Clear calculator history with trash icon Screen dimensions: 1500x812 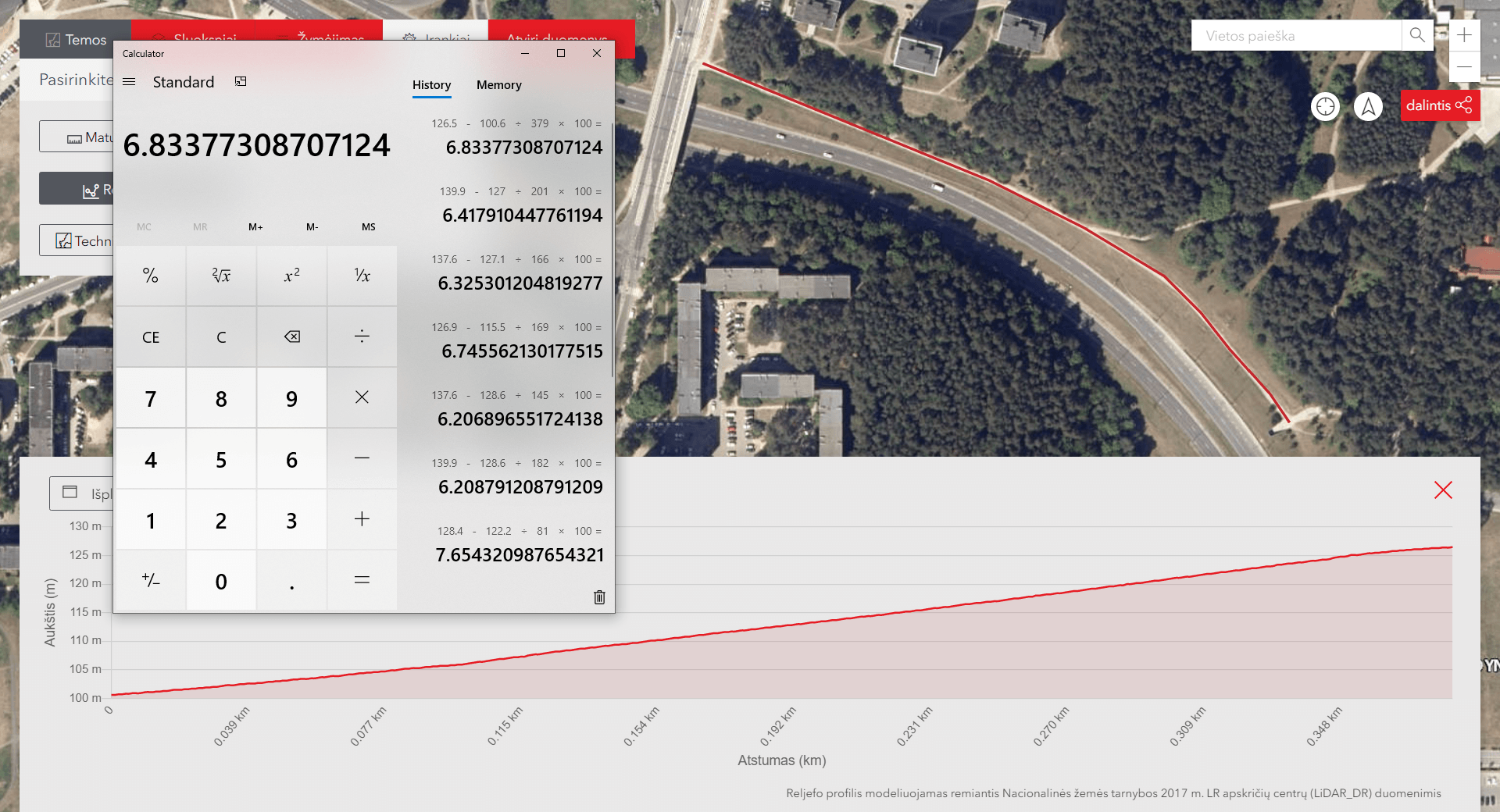click(x=599, y=597)
